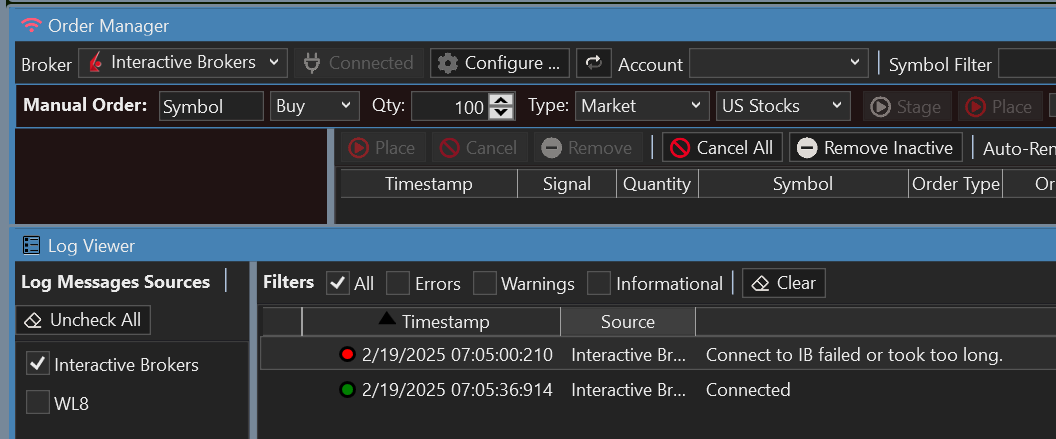The image size is (1056, 439).
Task: Open the US Stocks dropdown
Action: pyautogui.click(x=783, y=106)
